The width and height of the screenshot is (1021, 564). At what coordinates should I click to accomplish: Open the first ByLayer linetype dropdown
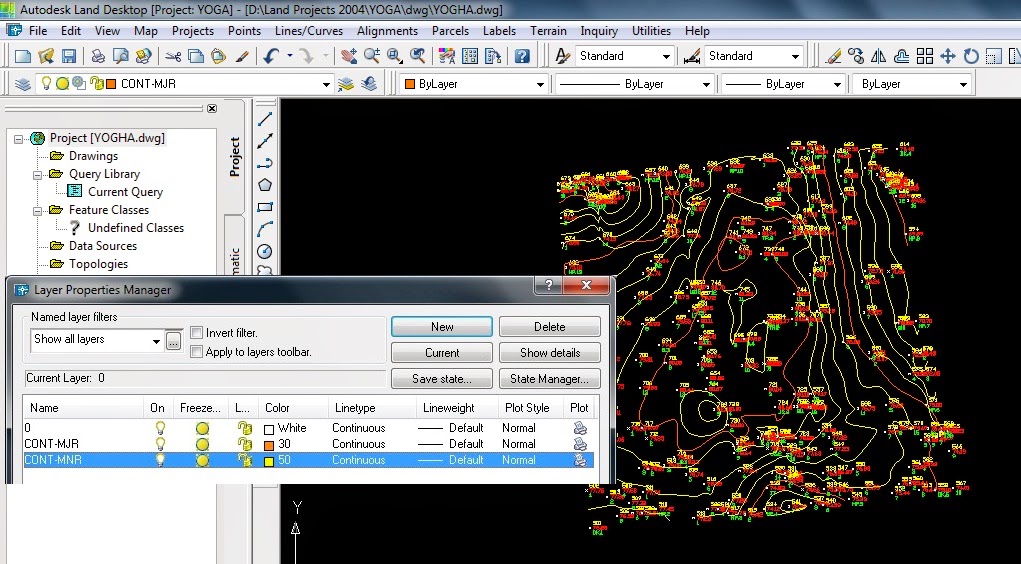coord(706,85)
